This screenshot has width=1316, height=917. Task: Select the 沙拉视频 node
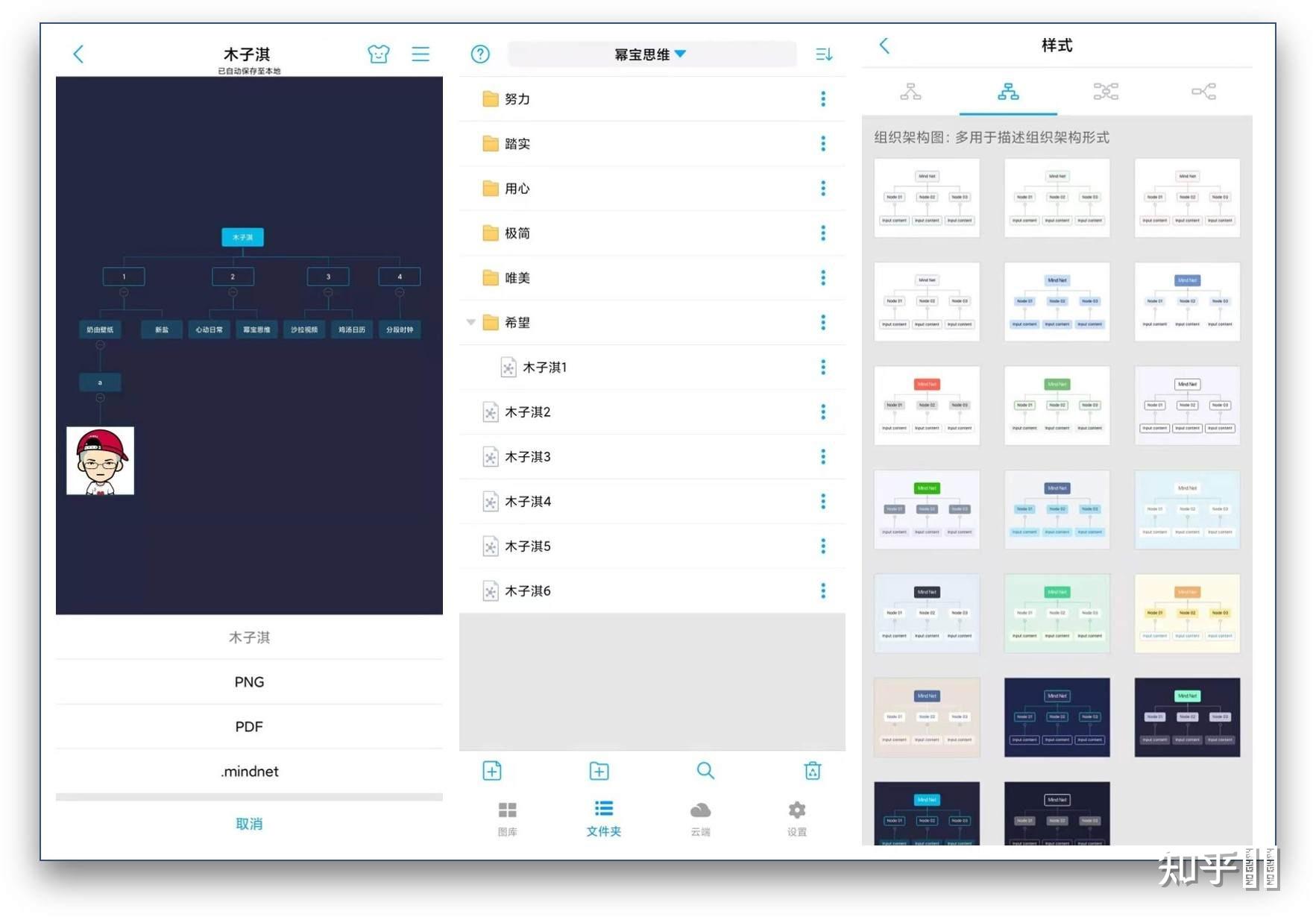coord(304,329)
